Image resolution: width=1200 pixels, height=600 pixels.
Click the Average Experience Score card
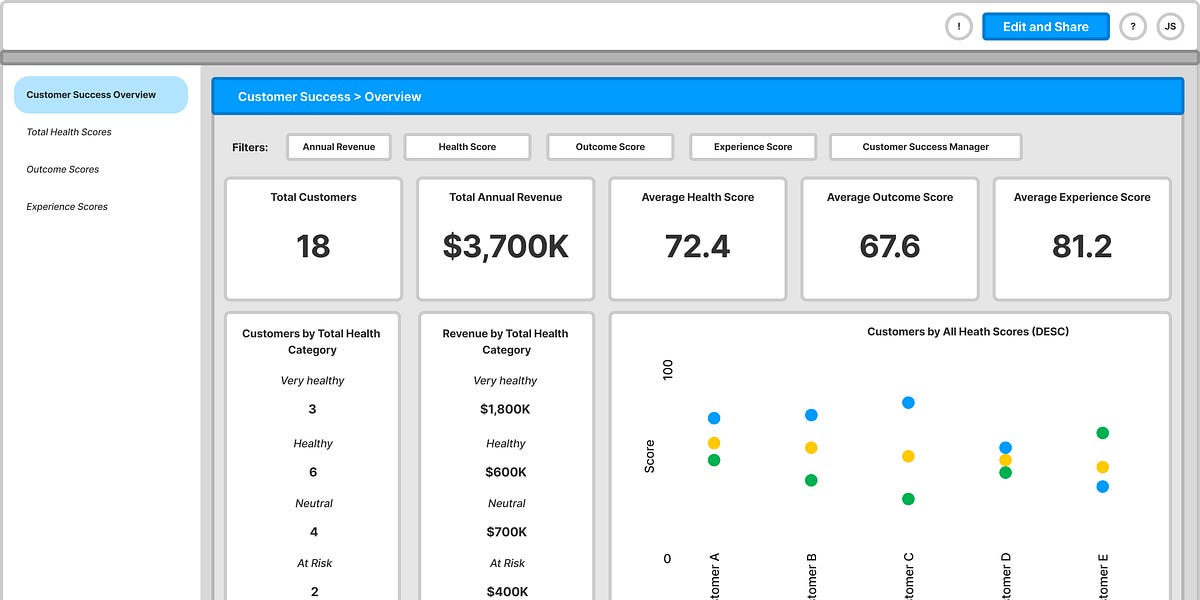click(x=1081, y=239)
